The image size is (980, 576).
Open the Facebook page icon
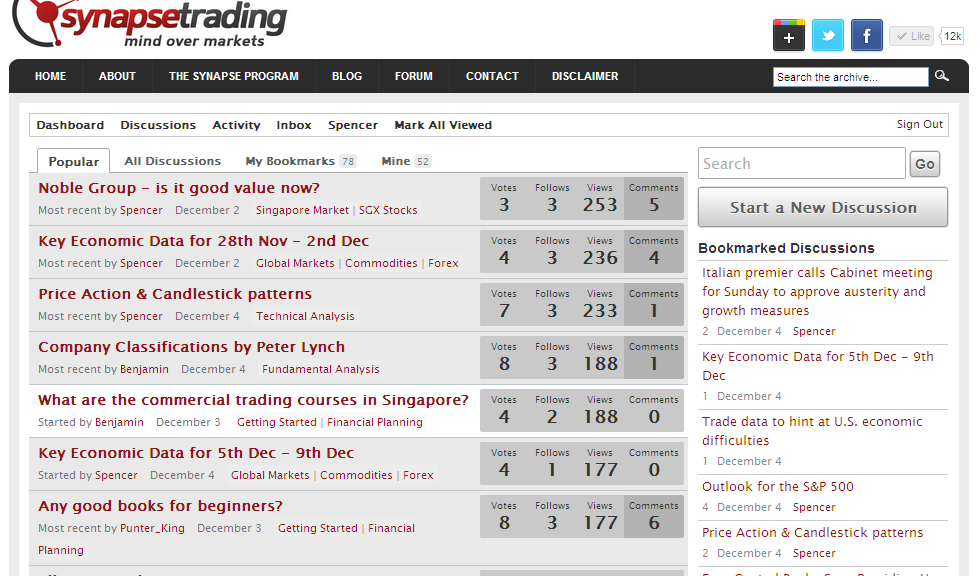pos(866,36)
